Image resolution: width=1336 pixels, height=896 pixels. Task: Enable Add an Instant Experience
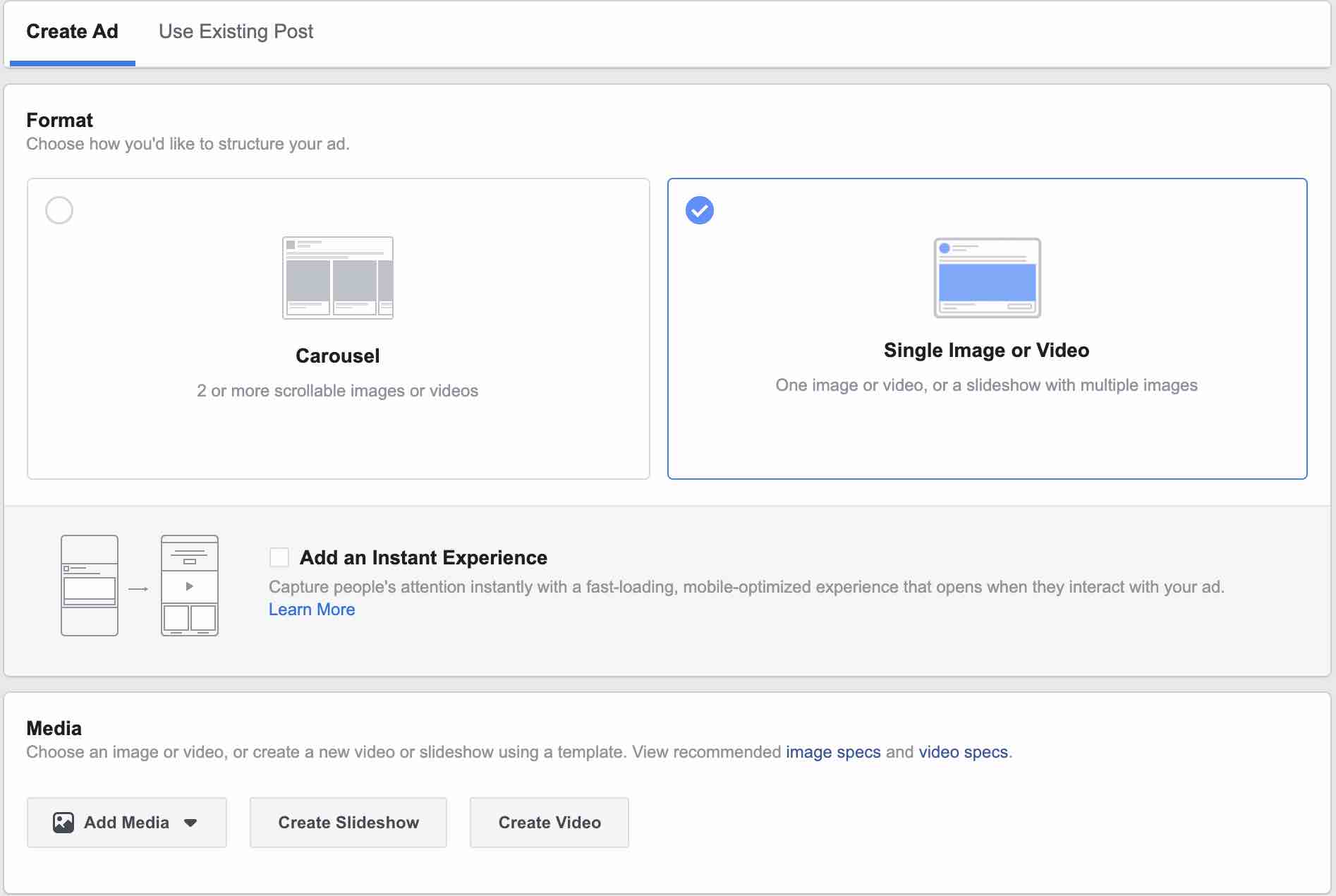click(x=279, y=557)
